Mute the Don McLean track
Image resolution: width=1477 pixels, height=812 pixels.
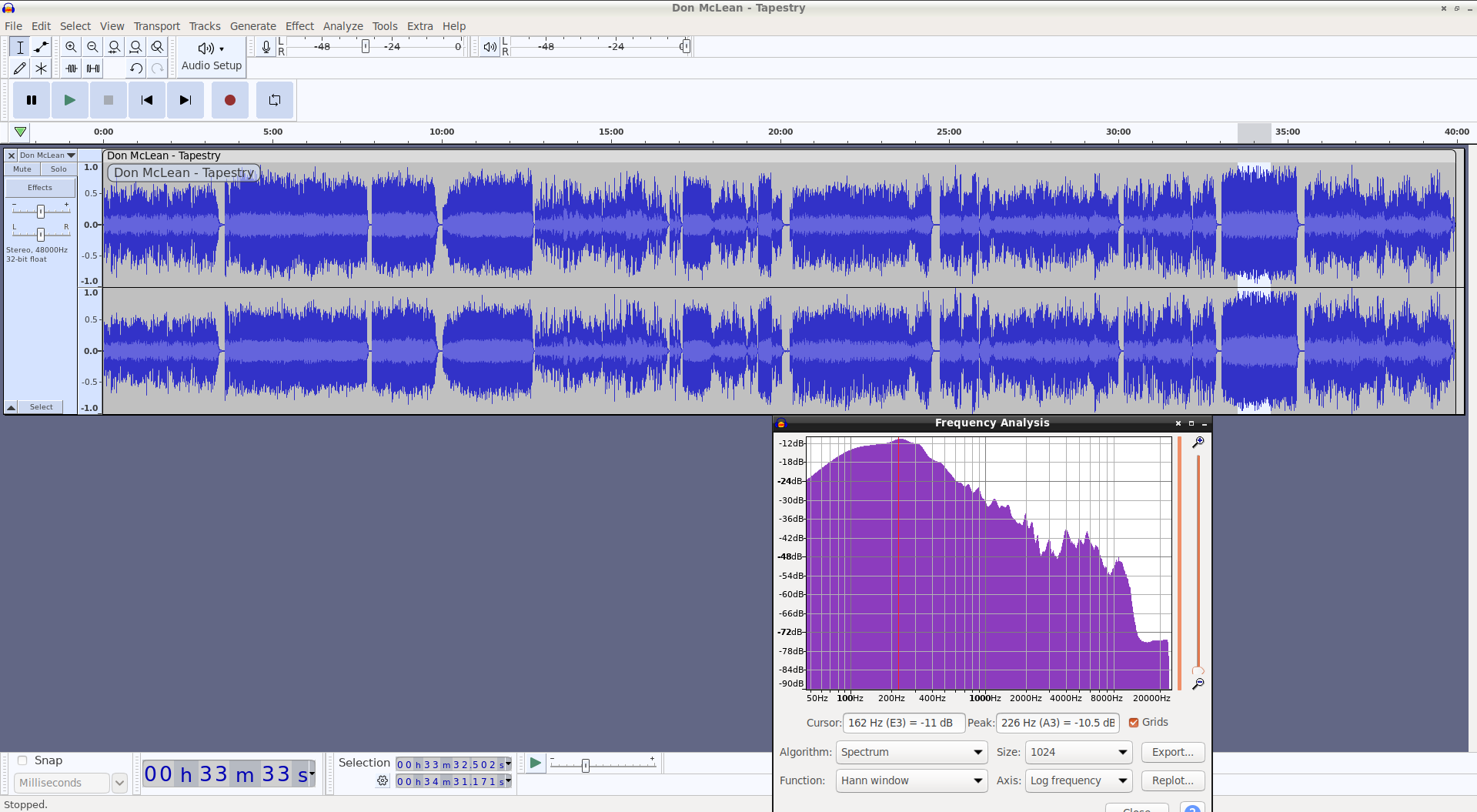(x=22, y=169)
